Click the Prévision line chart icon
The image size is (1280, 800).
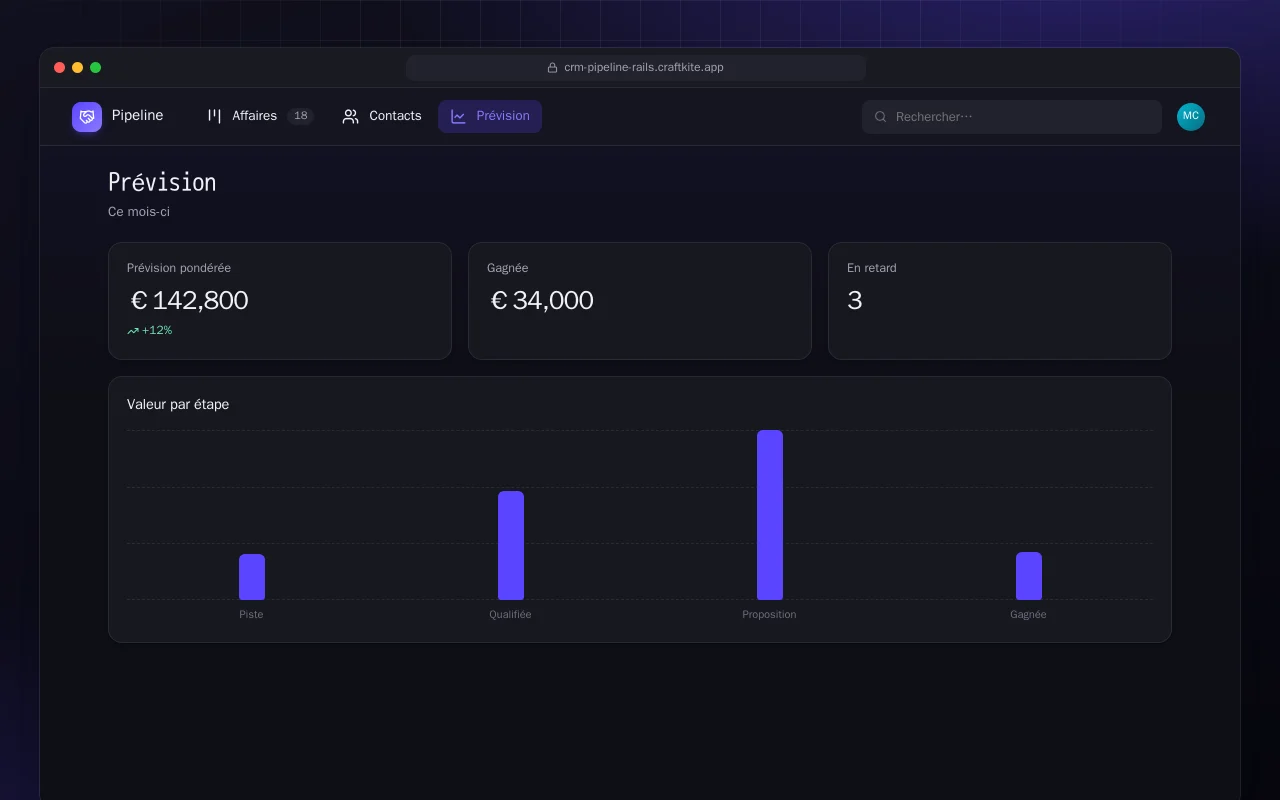coord(458,116)
